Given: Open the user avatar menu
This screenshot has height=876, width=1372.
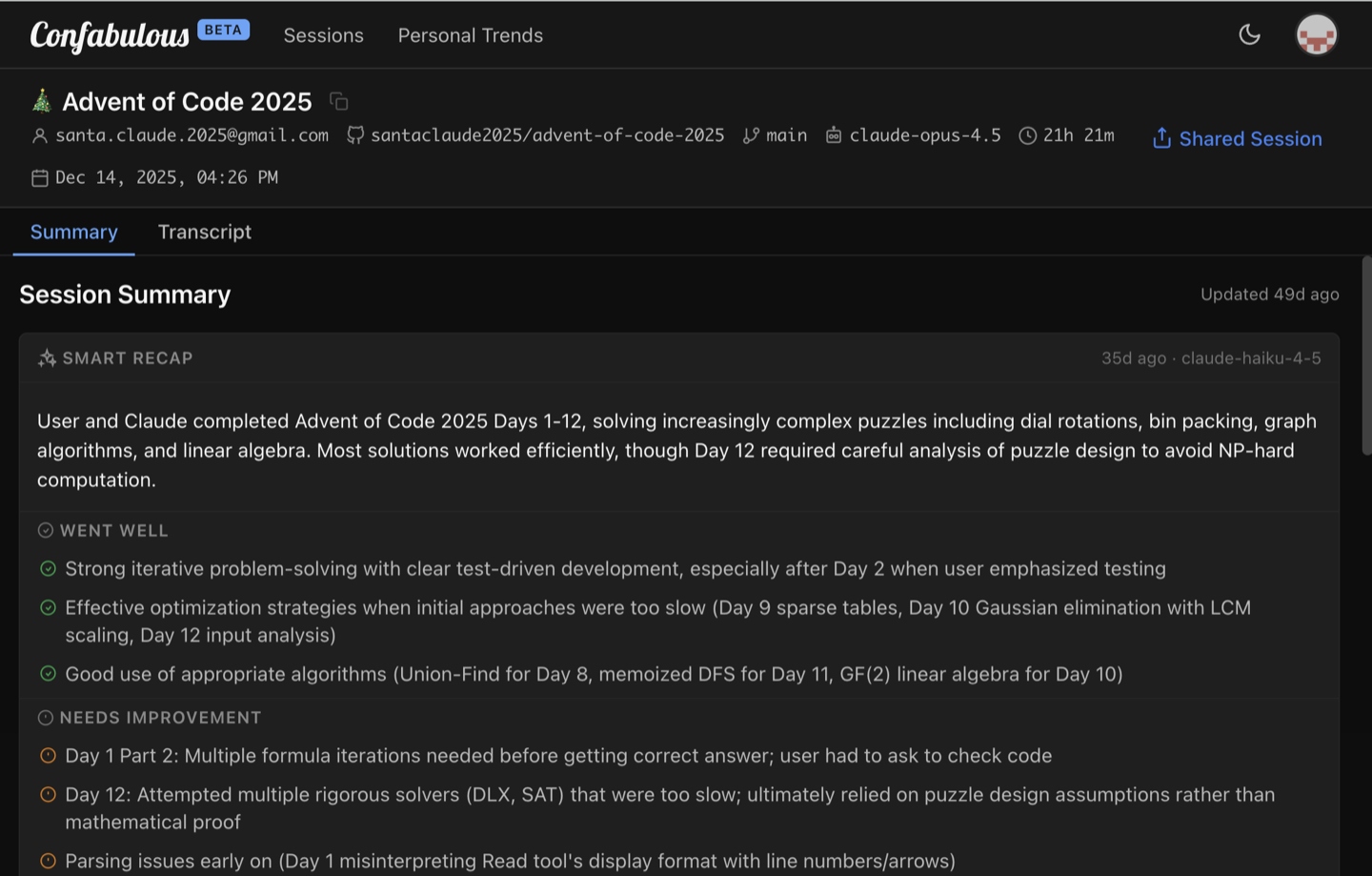Looking at the screenshot, I should (1317, 34).
